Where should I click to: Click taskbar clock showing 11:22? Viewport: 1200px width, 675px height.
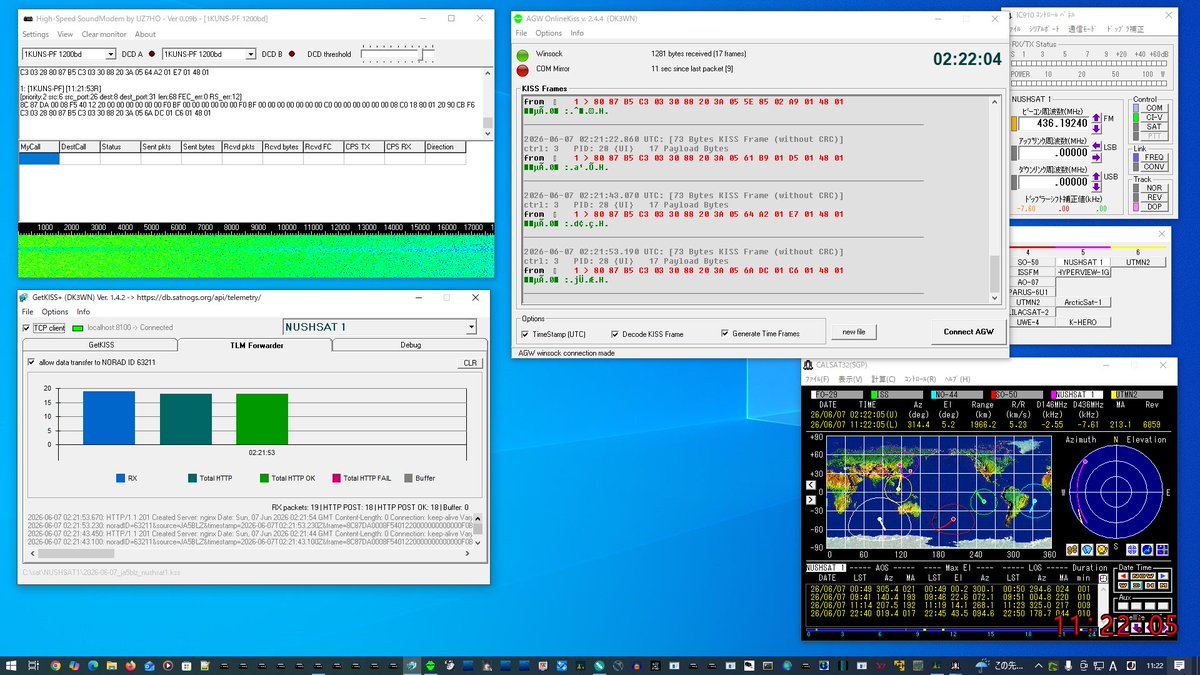(x=1154, y=665)
